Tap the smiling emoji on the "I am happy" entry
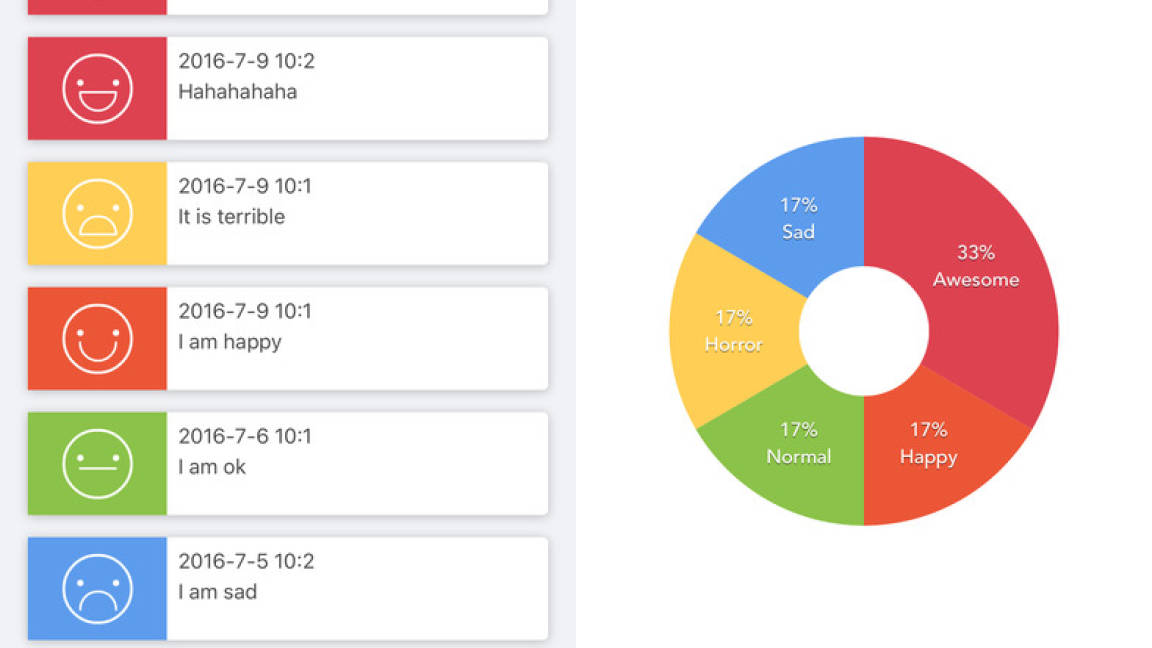Image resolution: width=1152 pixels, height=648 pixels. click(96, 338)
